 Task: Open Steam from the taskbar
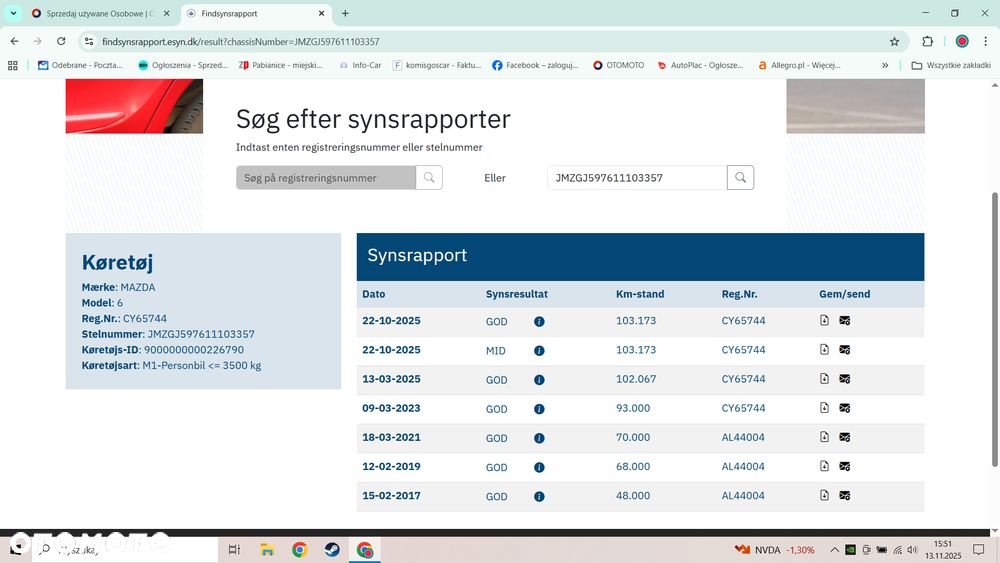pos(332,550)
